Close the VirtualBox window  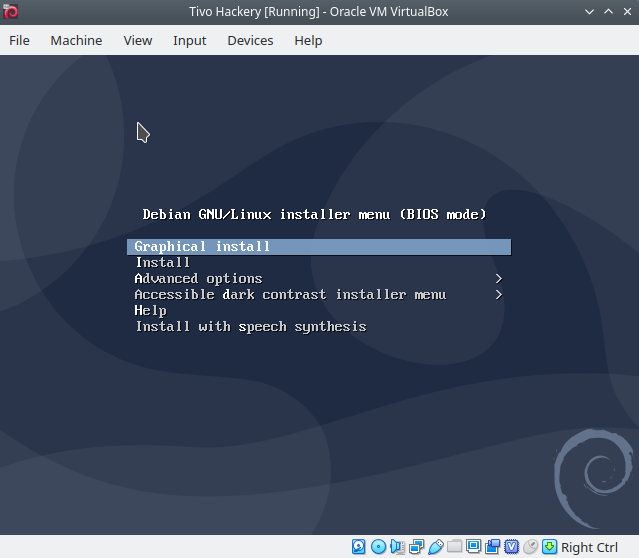628,11
